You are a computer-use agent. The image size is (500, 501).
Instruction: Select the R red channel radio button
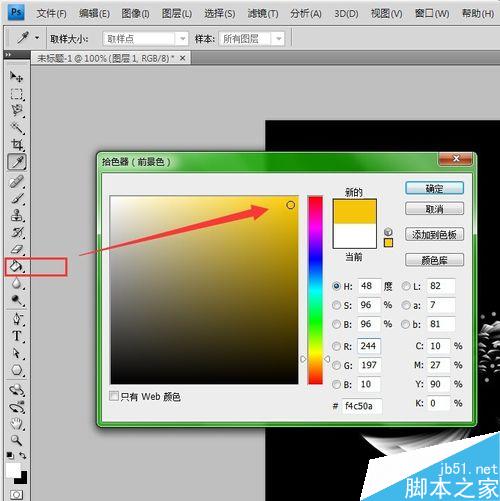coord(337,346)
